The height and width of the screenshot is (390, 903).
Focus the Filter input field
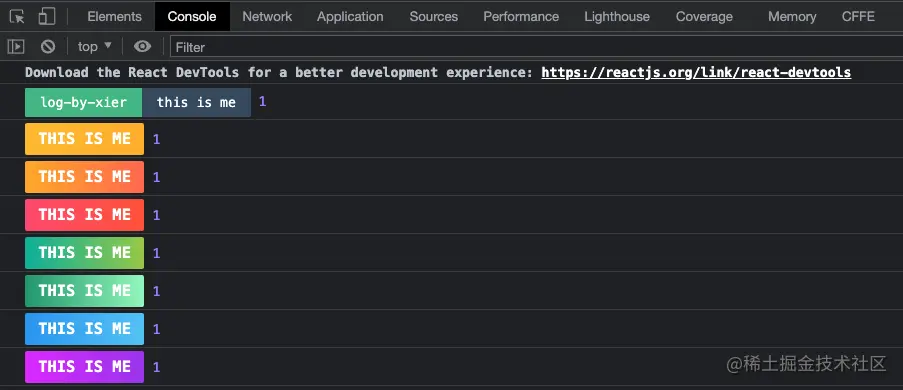pyautogui.click(x=536, y=47)
